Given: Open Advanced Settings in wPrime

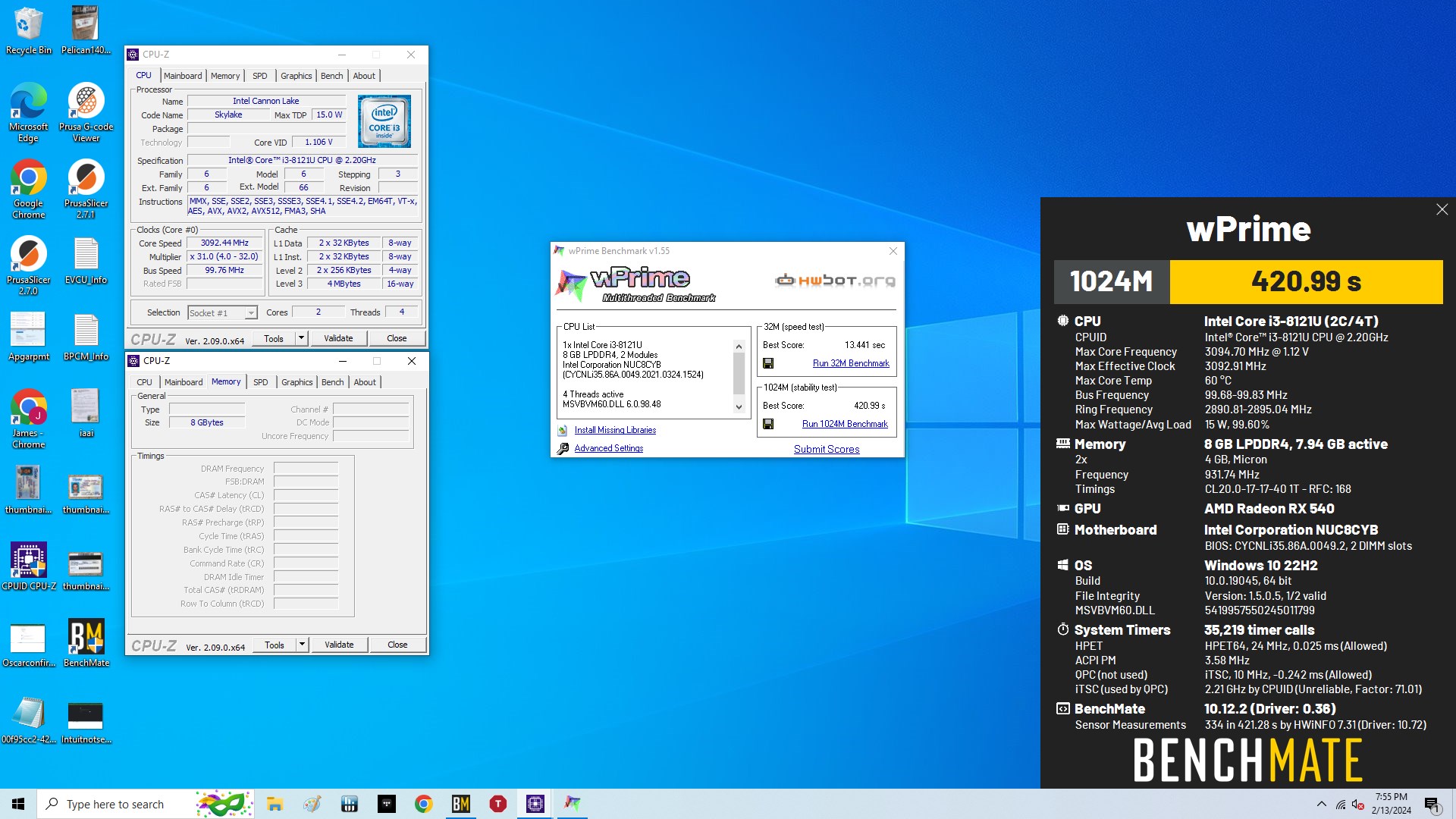Looking at the screenshot, I should (x=608, y=448).
